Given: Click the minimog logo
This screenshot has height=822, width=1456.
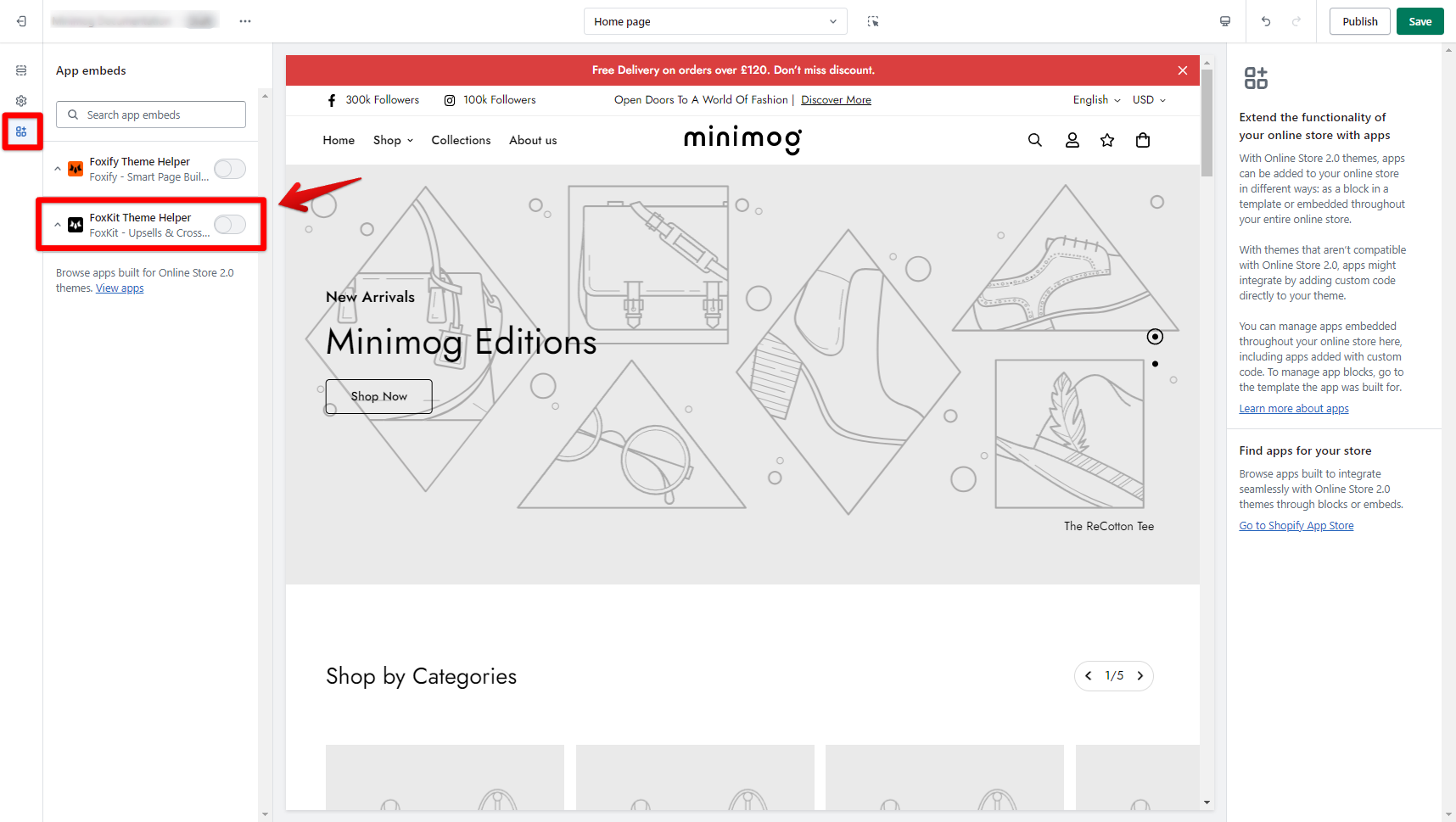Looking at the screenshot, I should (x=742, y=140).
